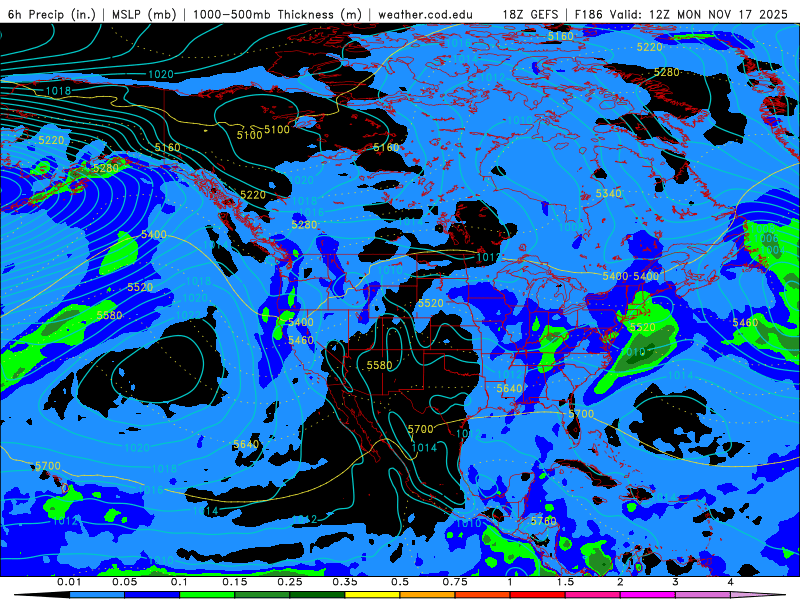Click the 0.35 legend value
Image resolution: width=800 pixels, height=600 pixels.
point(345,582)
